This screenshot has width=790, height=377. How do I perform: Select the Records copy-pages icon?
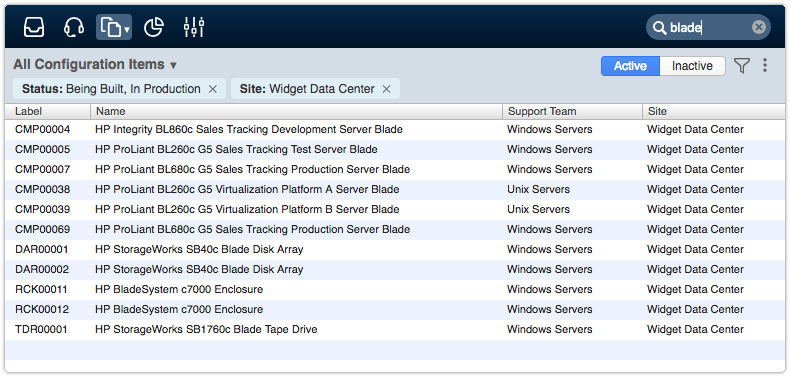tap(110, 27)
